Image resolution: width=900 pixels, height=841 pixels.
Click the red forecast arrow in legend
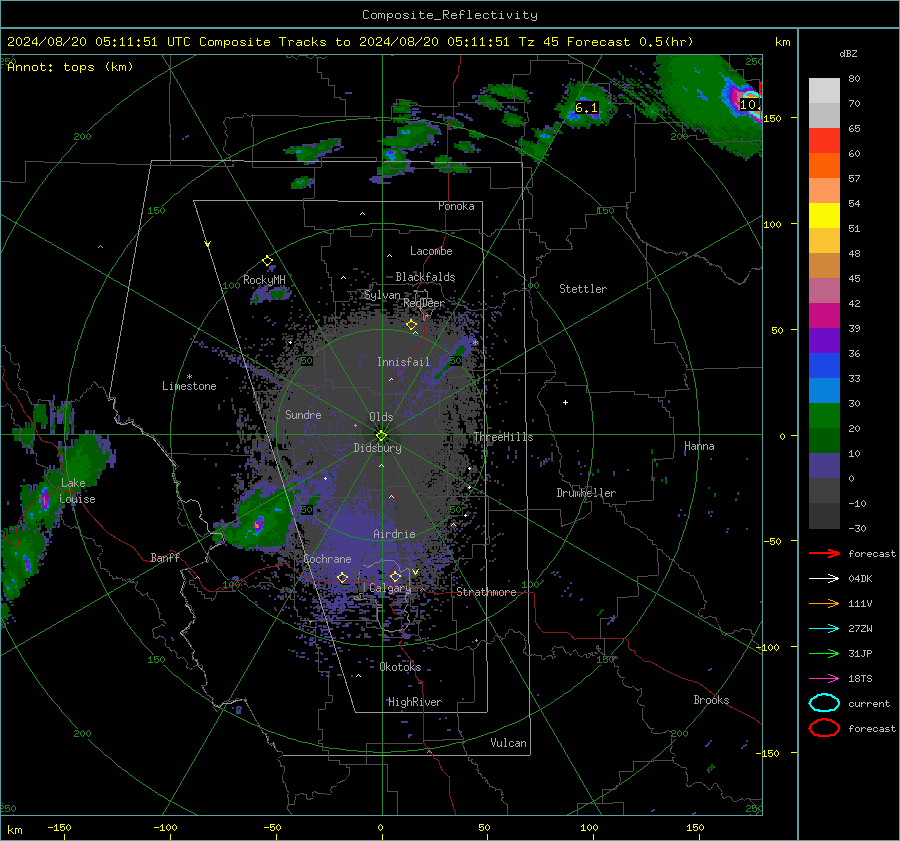click(x=824, y=553)
